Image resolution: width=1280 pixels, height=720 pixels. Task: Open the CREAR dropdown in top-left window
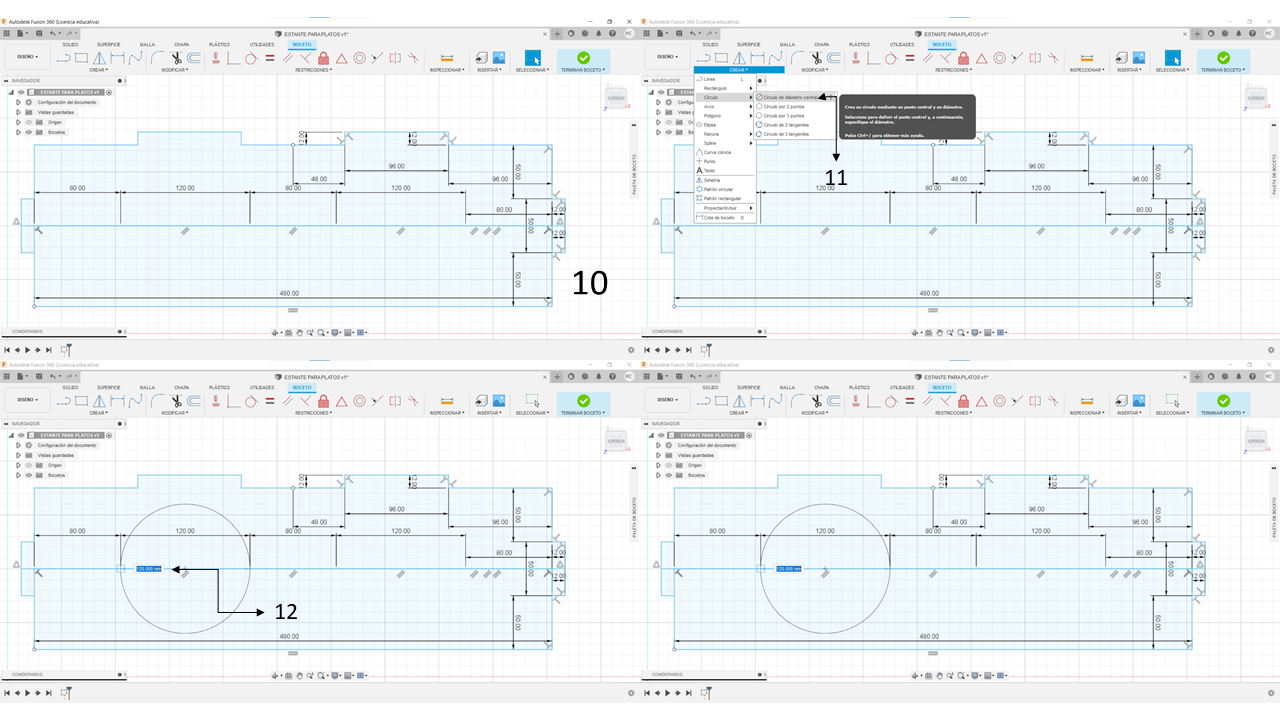(x=98, y=70)
